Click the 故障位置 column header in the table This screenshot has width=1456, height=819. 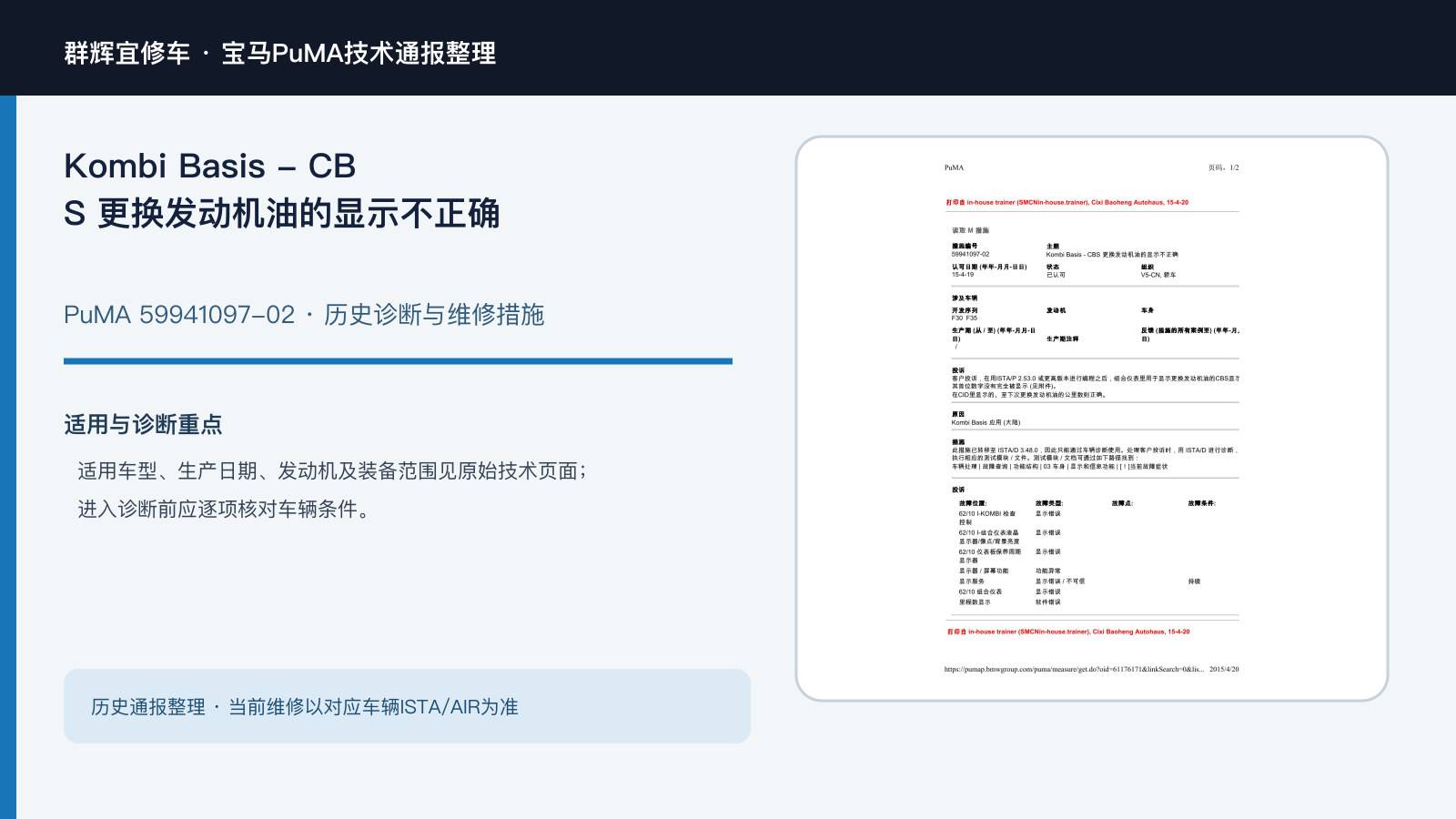pos(972,503)
